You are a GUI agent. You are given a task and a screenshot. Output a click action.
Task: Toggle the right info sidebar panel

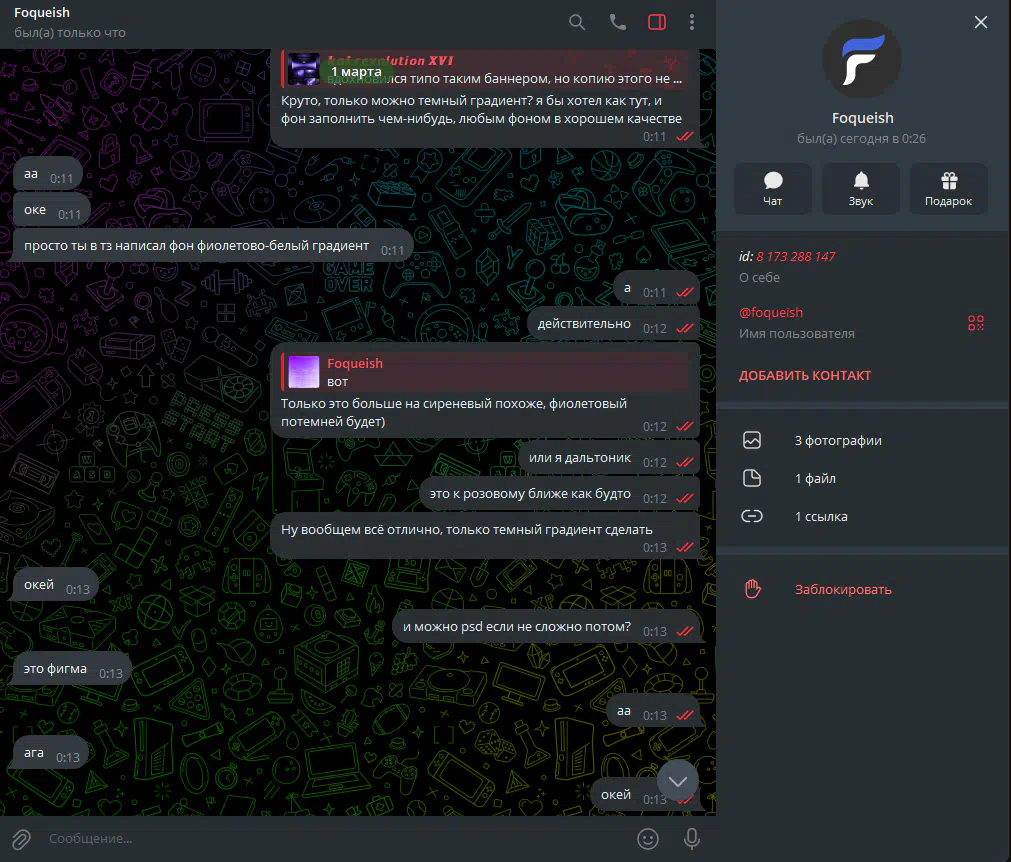(x=656, y=22)
